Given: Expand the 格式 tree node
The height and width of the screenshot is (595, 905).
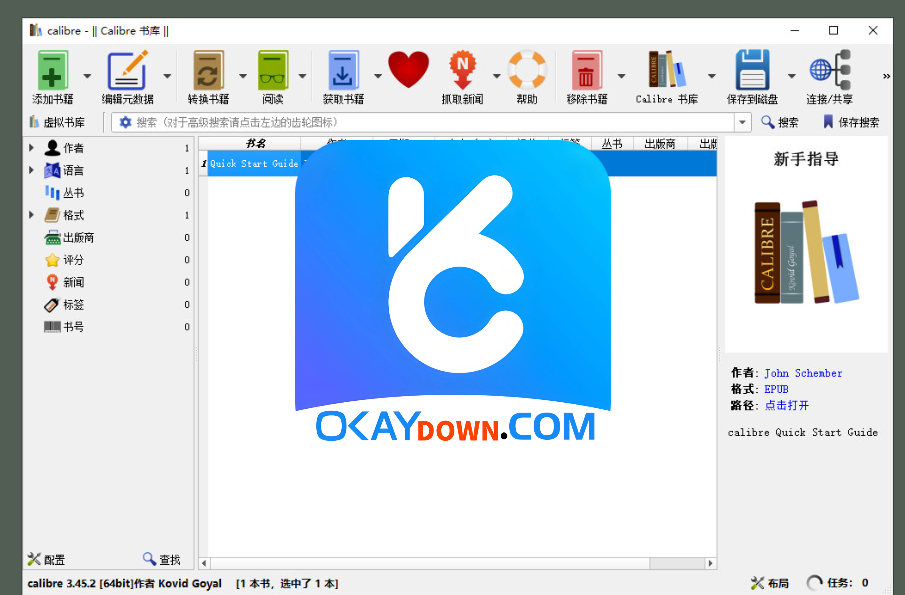Looking at the screenshot, I should coord(31,215).
